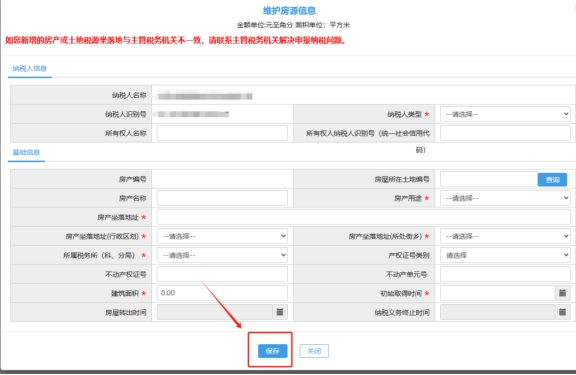
Task: Expand the 房产用途 dropdown
Action: [505, 198]
